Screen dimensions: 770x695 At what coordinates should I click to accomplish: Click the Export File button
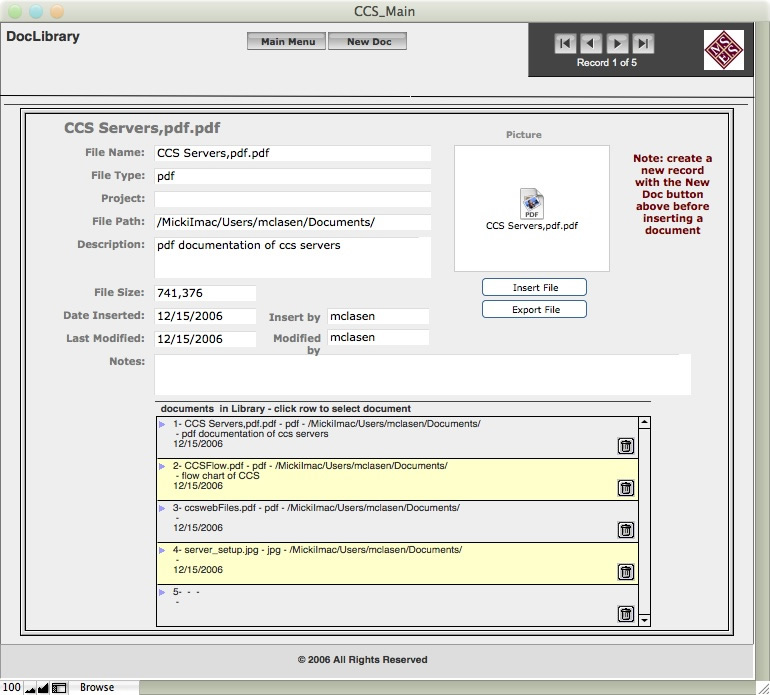[x=534, y=309]
